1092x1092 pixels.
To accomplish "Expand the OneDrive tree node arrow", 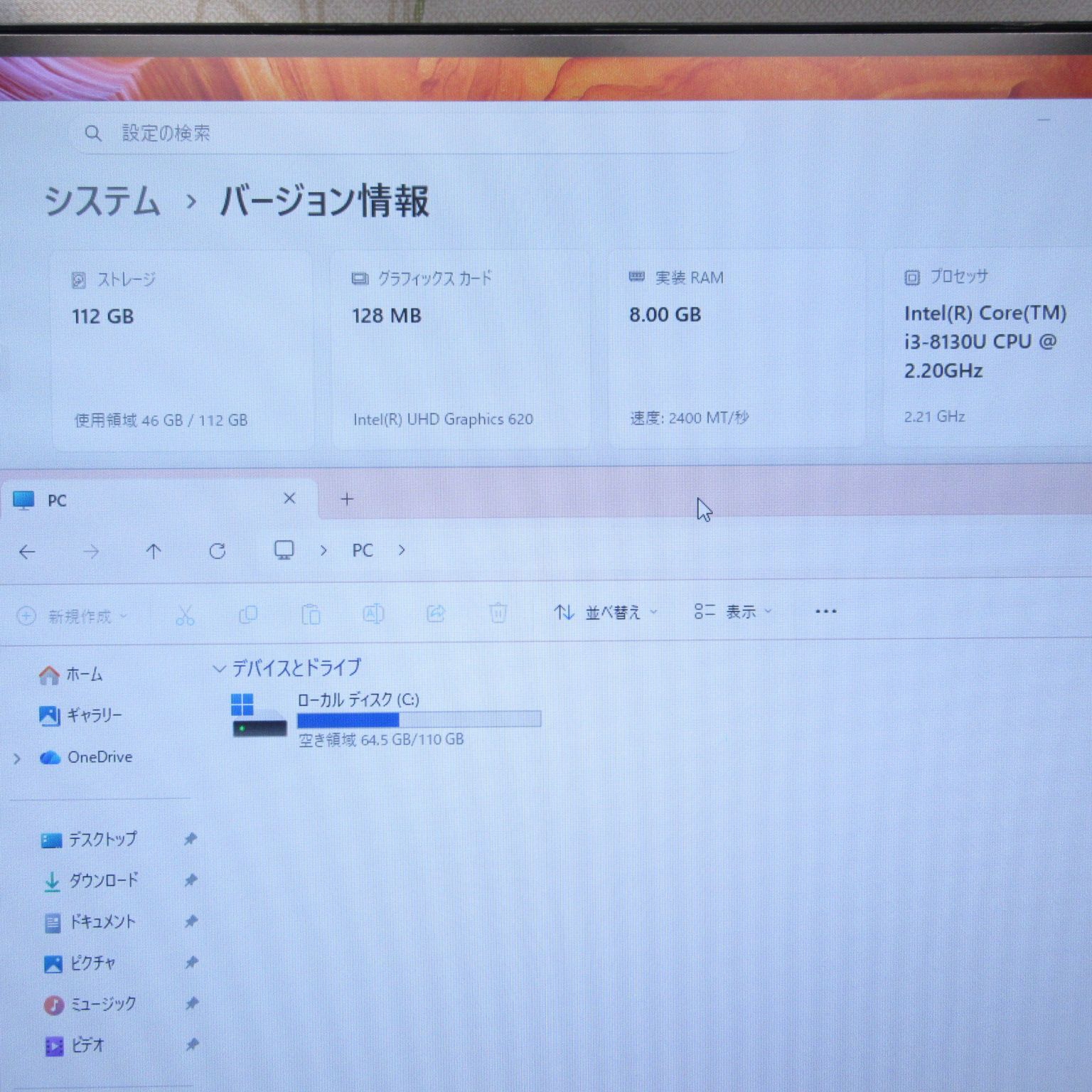I will 17,759.
